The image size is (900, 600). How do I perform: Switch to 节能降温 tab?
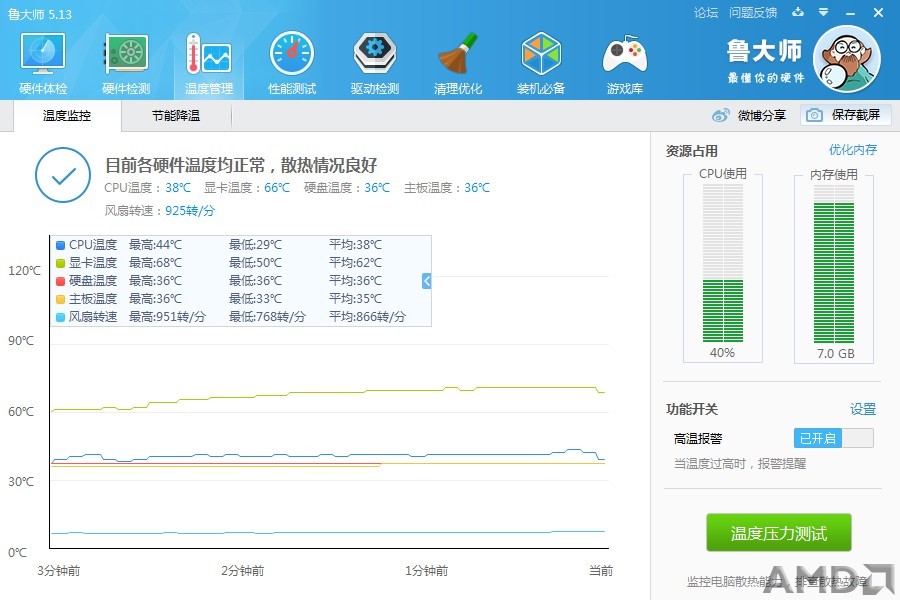pyautogui.click(x=176, y=116)
